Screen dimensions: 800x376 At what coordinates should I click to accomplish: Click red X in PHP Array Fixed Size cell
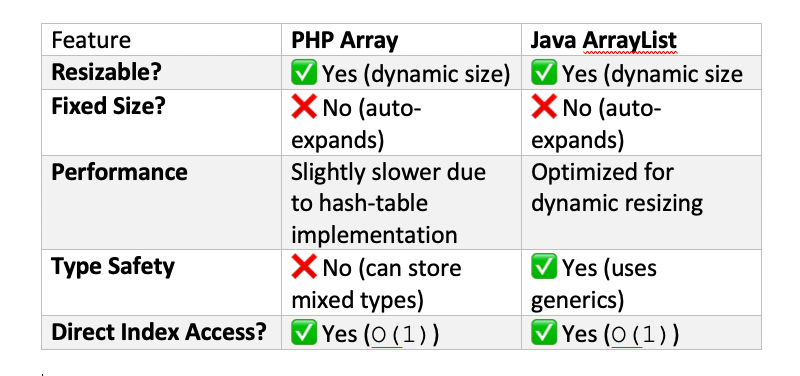coord(304,108)
